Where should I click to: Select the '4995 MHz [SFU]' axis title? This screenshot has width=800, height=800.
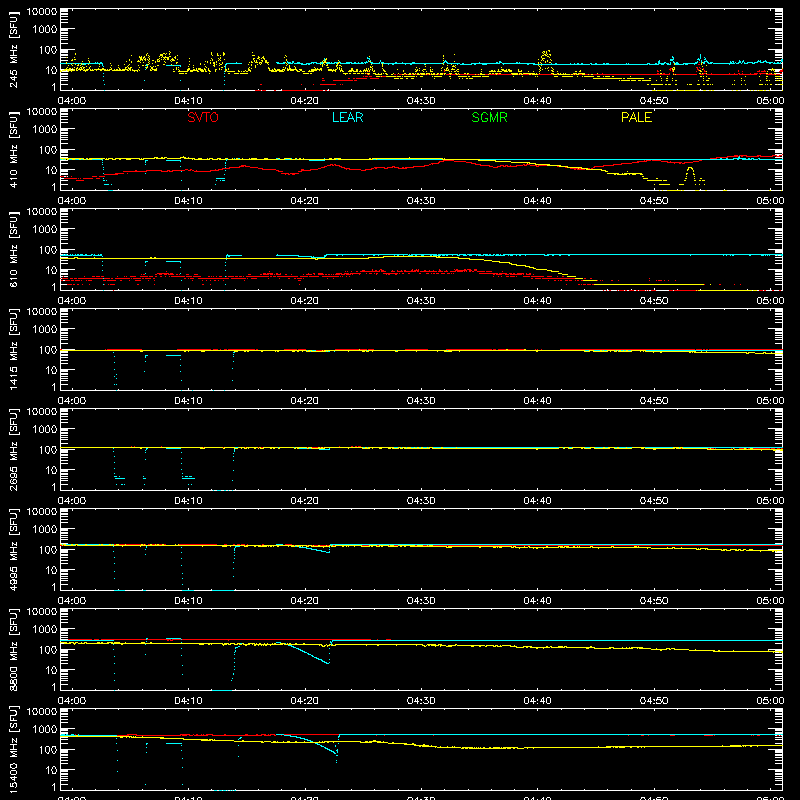13,549
